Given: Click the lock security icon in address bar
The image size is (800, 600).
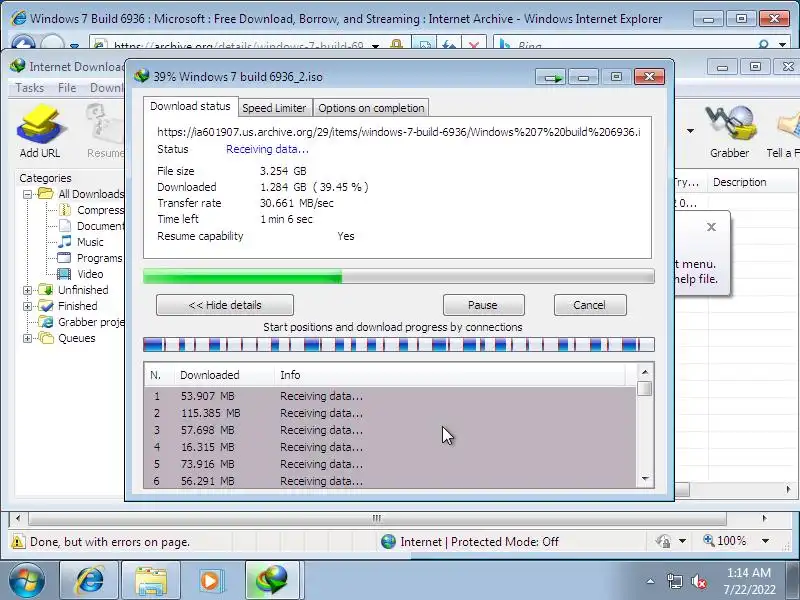Looking at the screenshot, I should tap(396, 45).
